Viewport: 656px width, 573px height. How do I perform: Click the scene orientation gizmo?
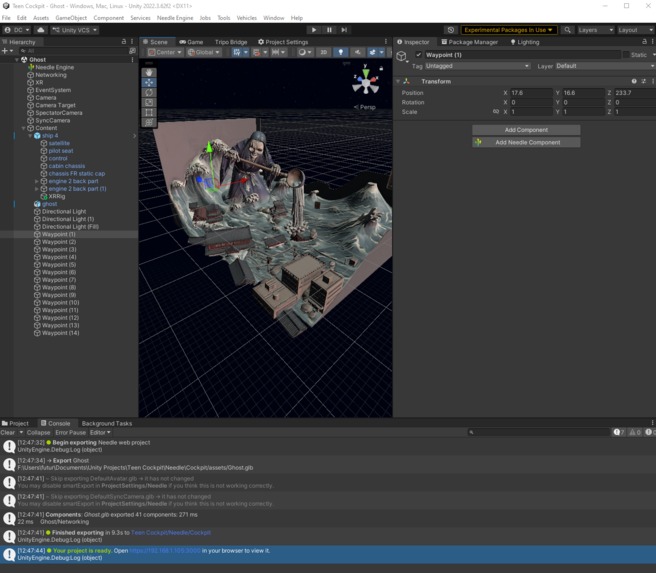coord(366,82)
